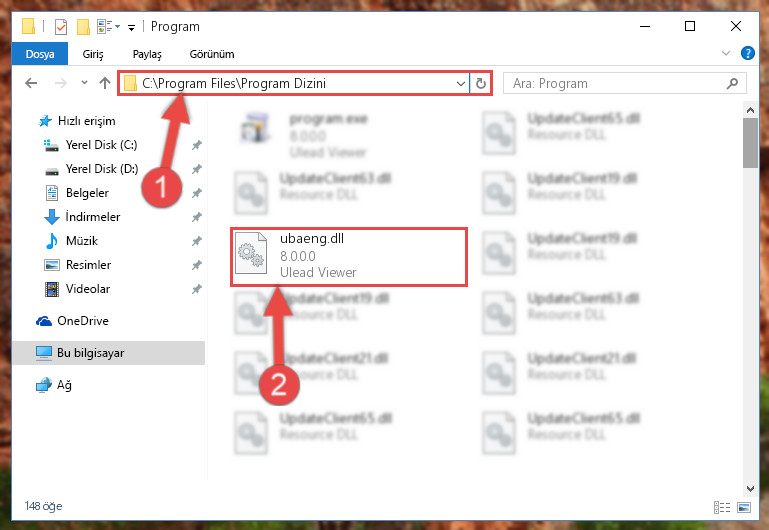The height and width of the screenshot is (530, 769).
Task: Toggle the pin beside Yerel Disk (C:)
Action: (197, 145)
